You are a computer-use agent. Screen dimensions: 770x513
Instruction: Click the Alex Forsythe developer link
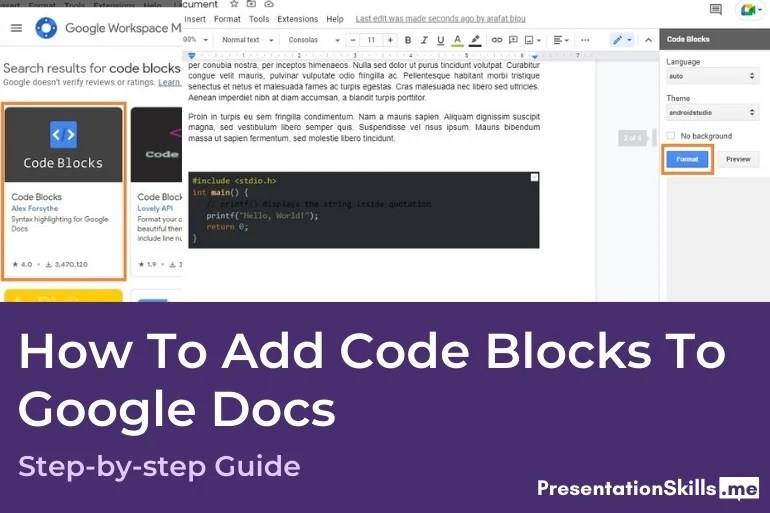pyautogui.click(x=34, y=208)
